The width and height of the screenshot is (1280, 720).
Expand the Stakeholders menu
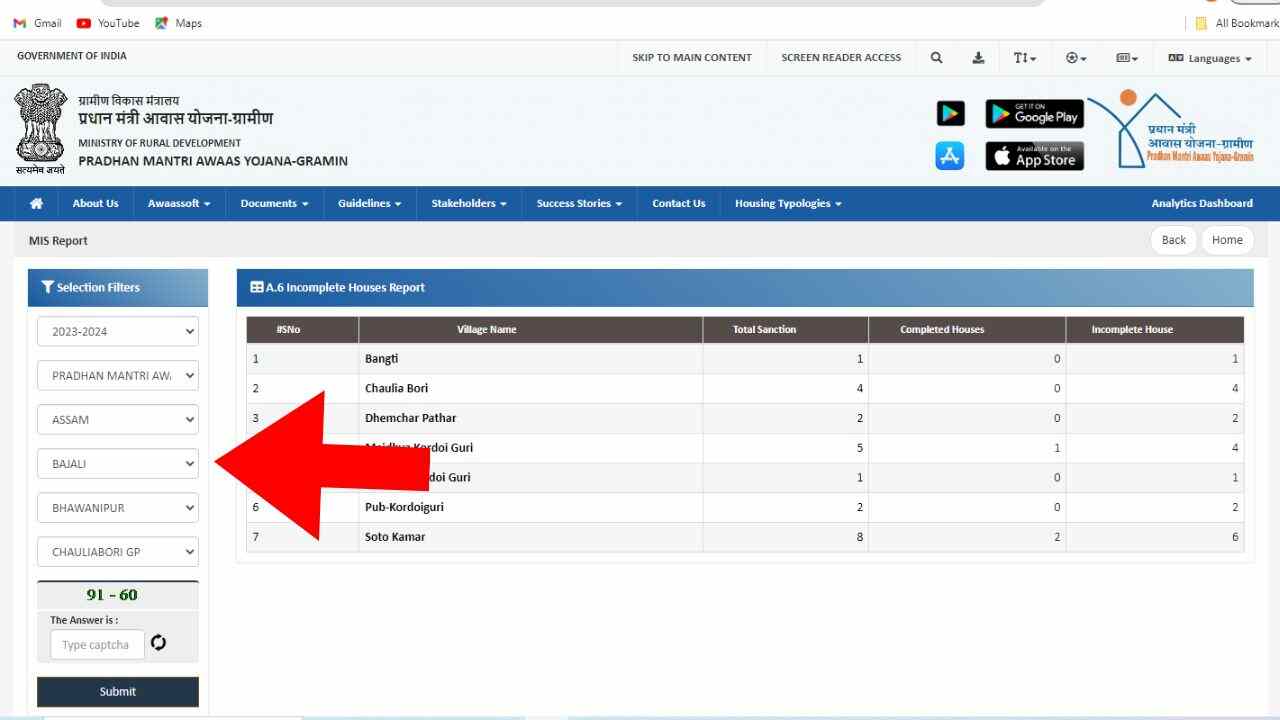[469, 203]
